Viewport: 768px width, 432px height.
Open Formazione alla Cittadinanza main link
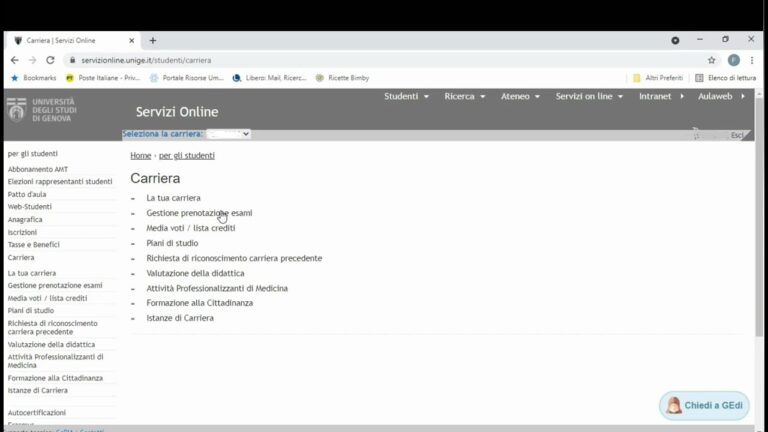point(199,303)
